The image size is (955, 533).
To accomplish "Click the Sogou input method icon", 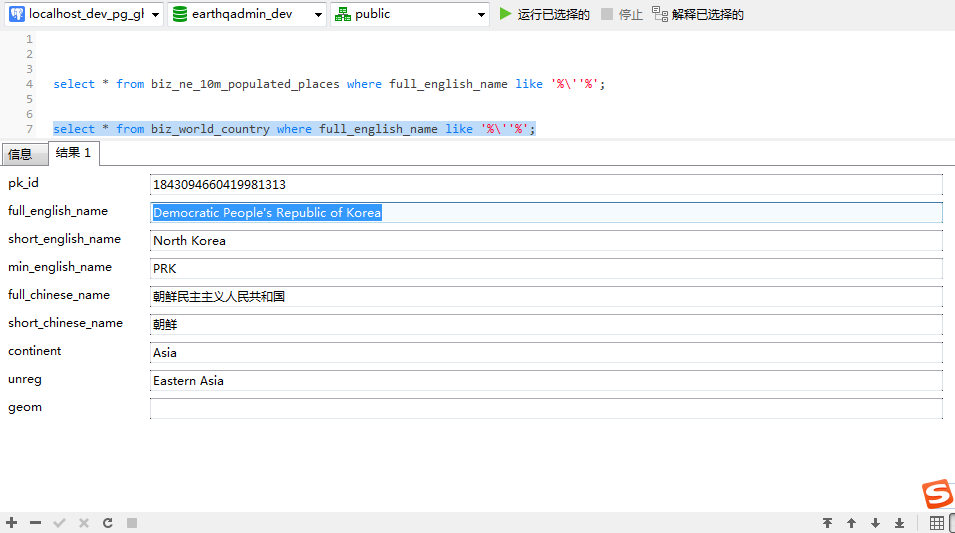I will point(937,493).
